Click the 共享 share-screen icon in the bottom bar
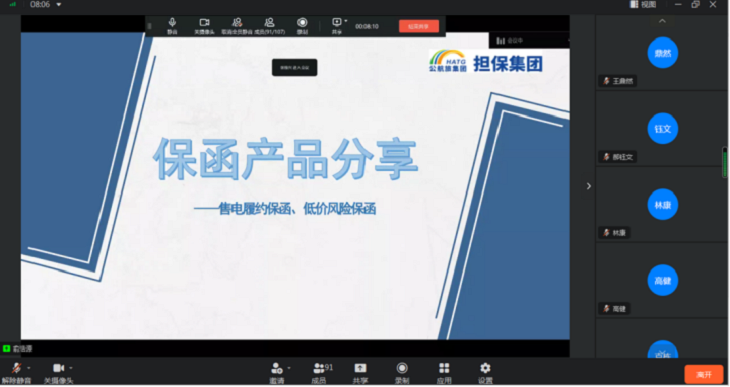 click(x=360, y=368)
